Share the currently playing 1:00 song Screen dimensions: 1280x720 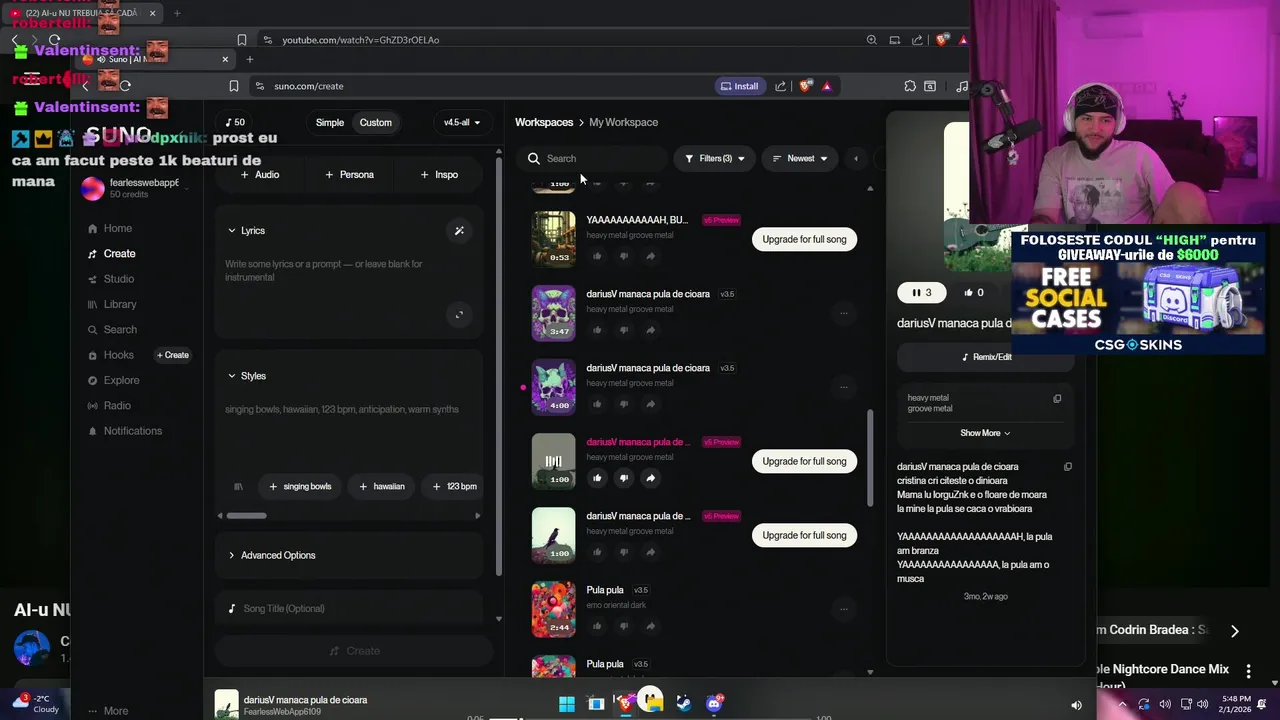point(650,478)
